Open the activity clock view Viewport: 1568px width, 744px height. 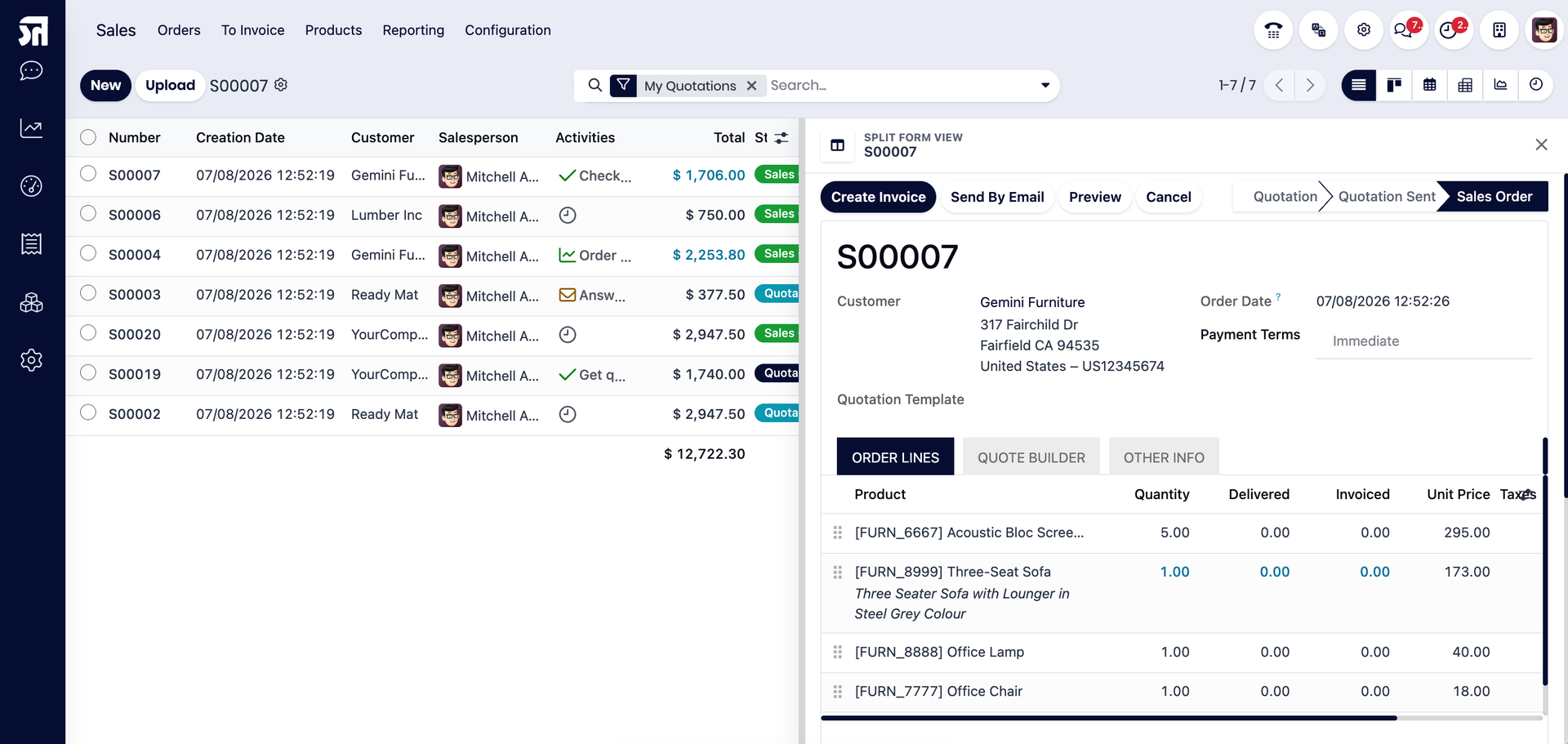pos(1536,85)
